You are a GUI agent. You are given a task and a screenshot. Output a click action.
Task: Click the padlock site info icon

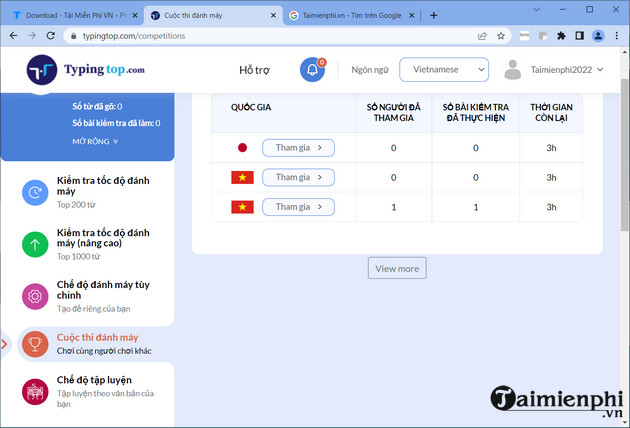[73, 36]
